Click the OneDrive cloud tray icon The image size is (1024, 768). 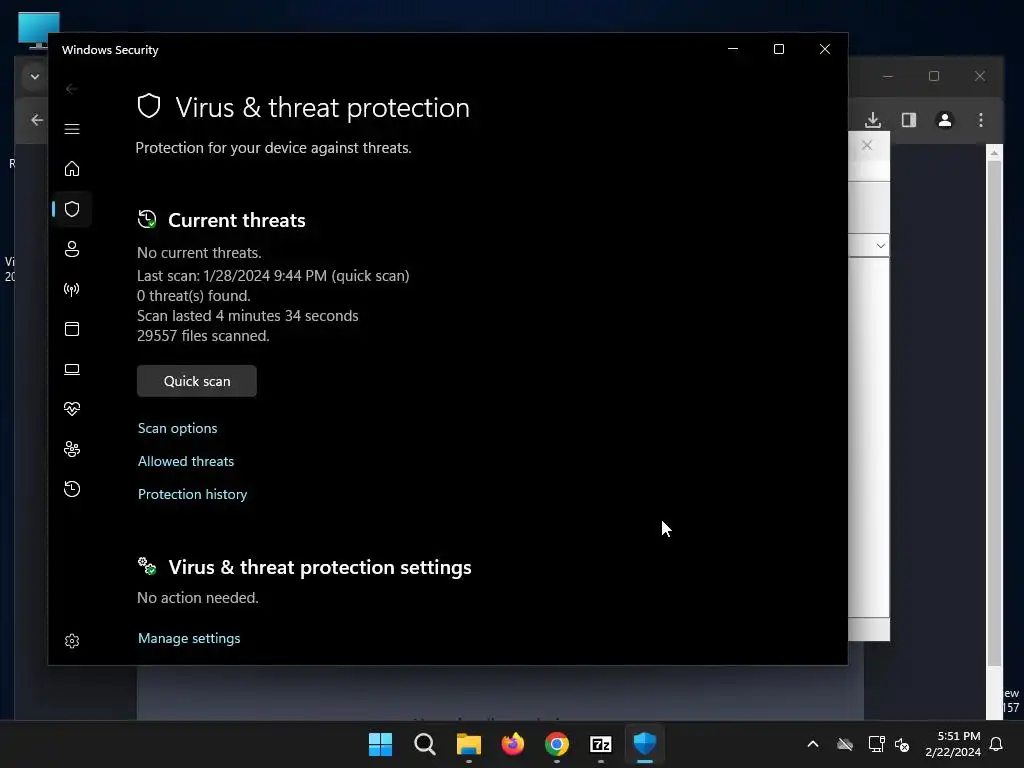tap(845, 744)
